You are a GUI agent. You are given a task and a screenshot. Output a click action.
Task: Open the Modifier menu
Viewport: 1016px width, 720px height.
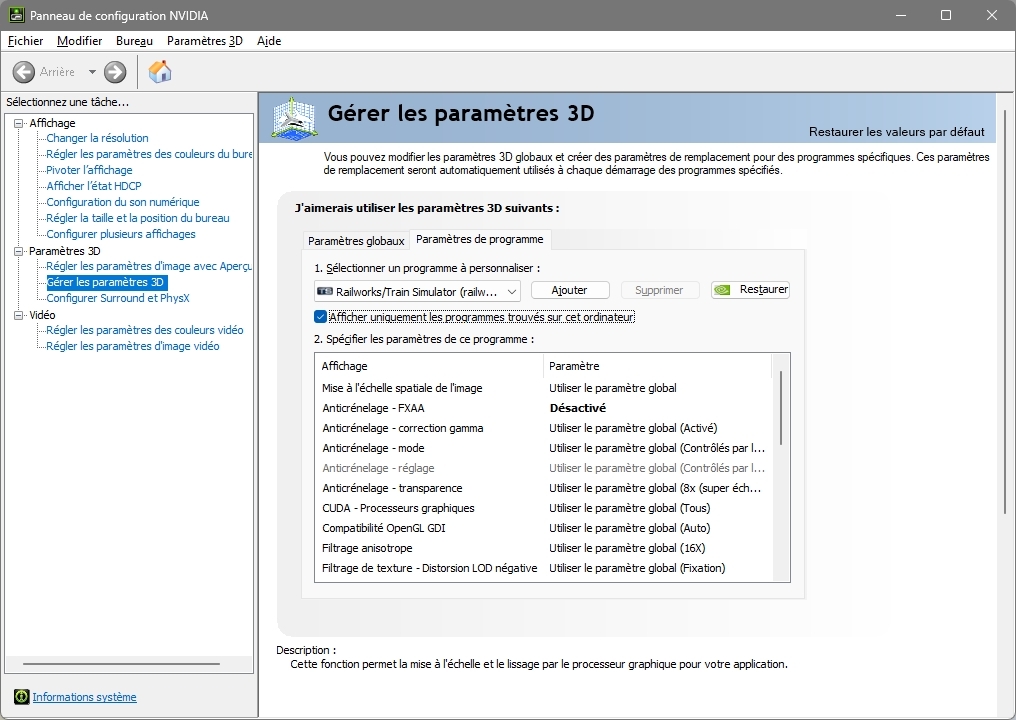point(80,41)
